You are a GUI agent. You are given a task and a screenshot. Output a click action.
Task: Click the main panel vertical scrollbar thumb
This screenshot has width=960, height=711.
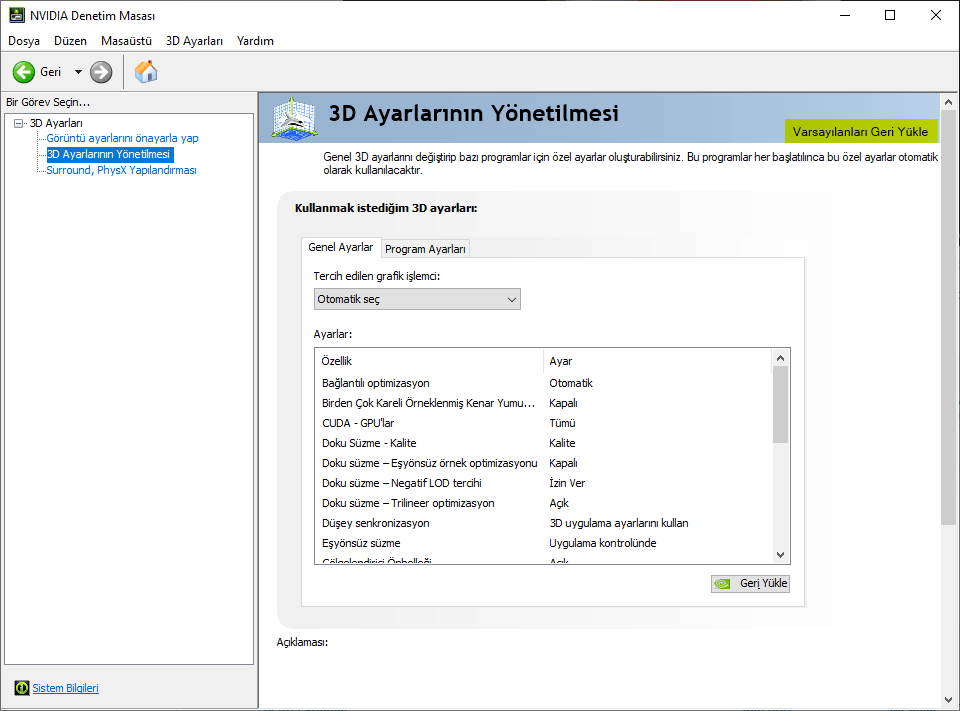point(948,317)
